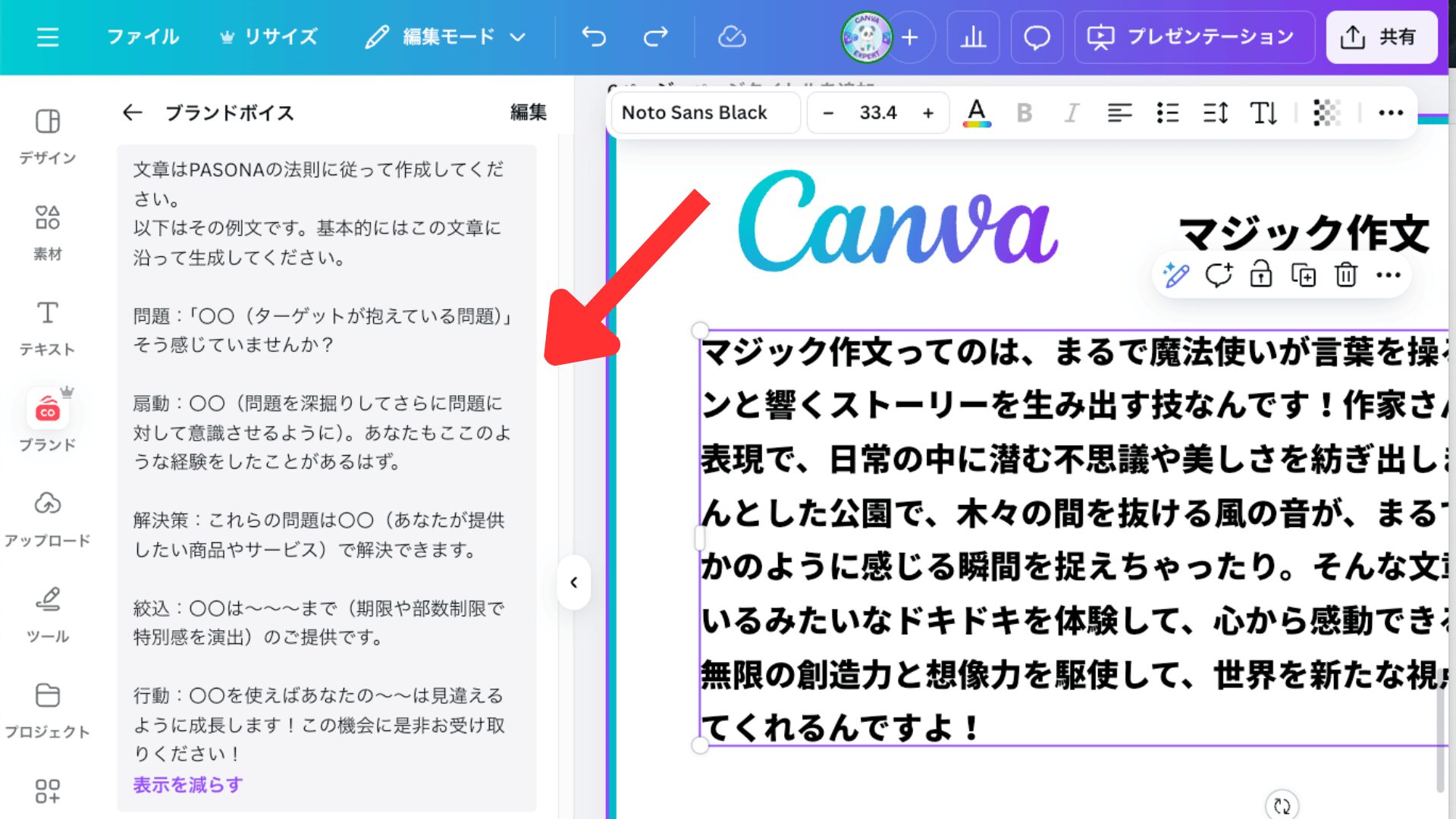This screenshot has height=819, width=1456.
Task: Toggle bold formatting
Action: (1024, 113)
